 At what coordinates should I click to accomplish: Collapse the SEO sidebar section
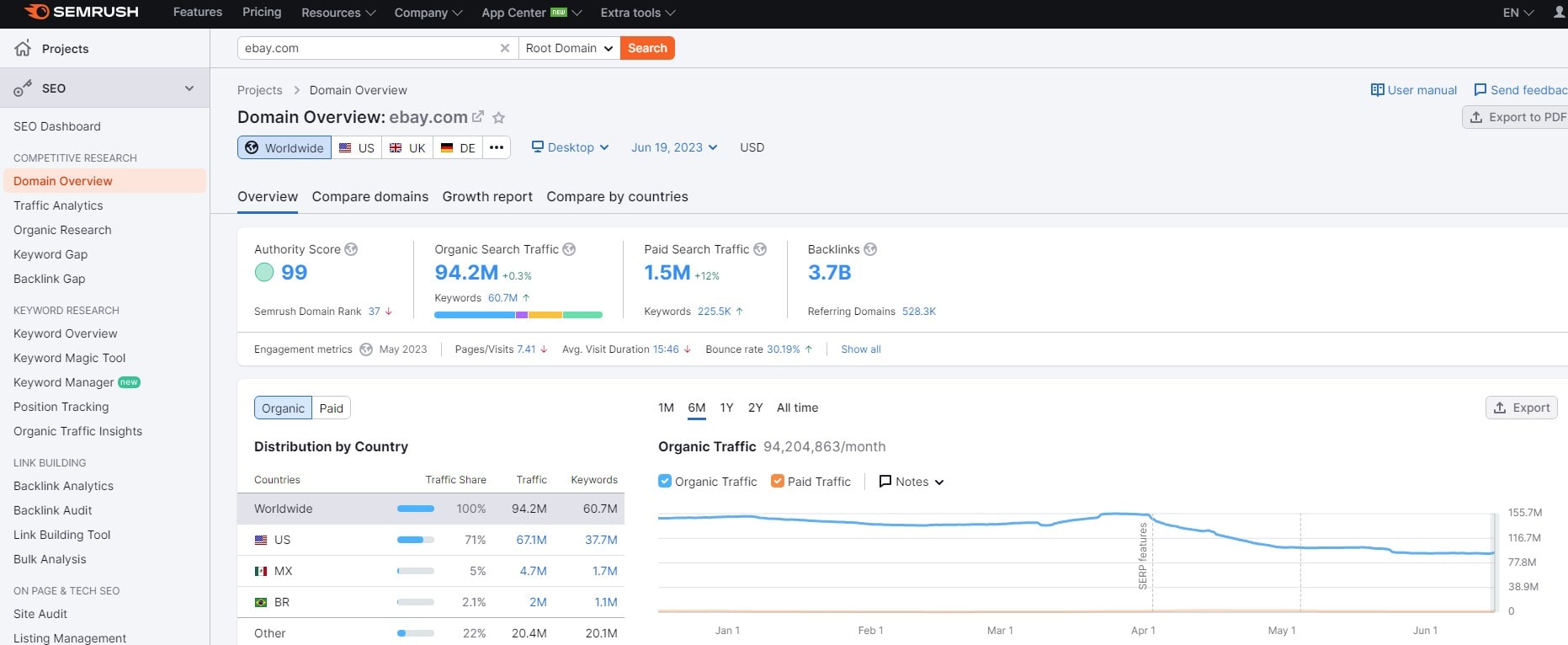[x=189, y=88]
